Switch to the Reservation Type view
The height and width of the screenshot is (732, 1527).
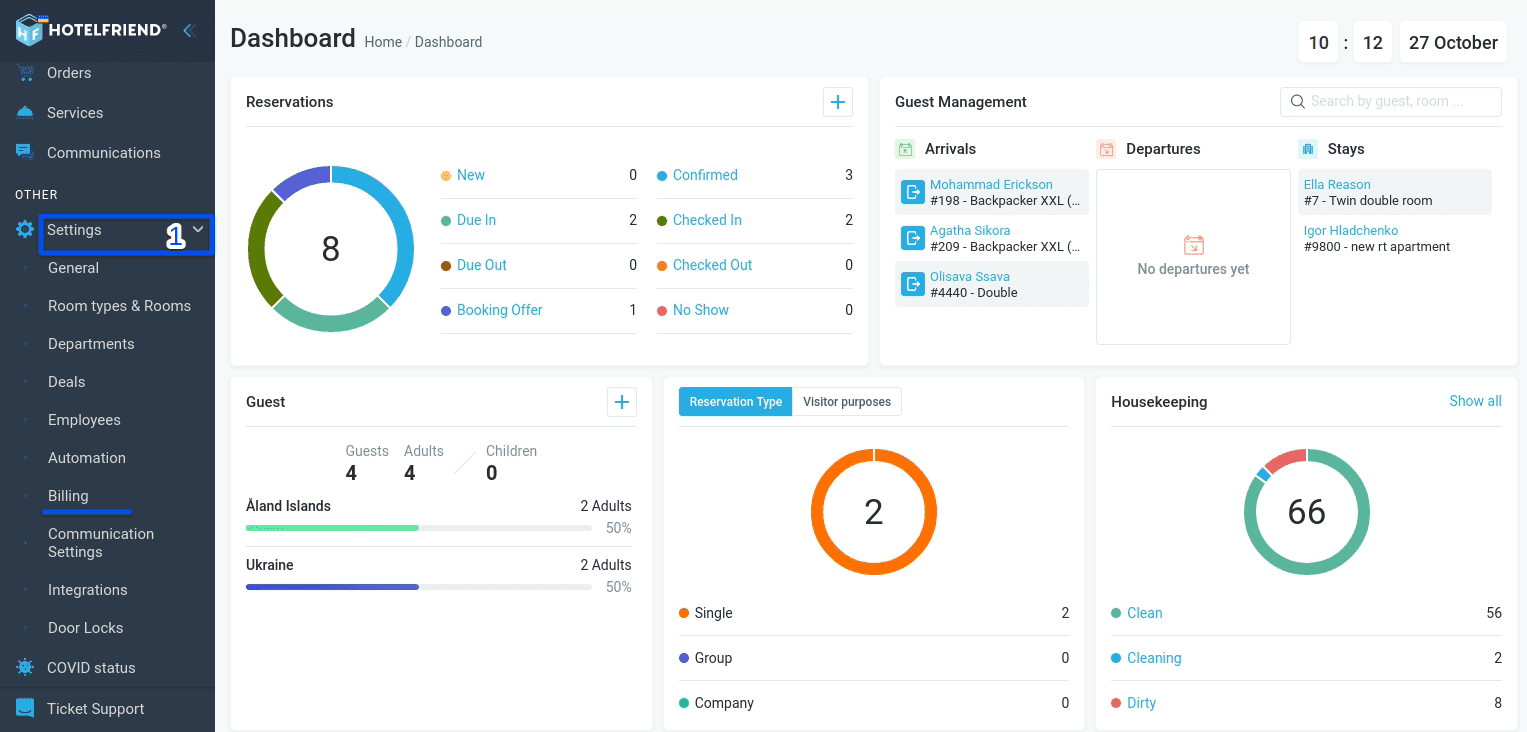click(x=736, y=402)
